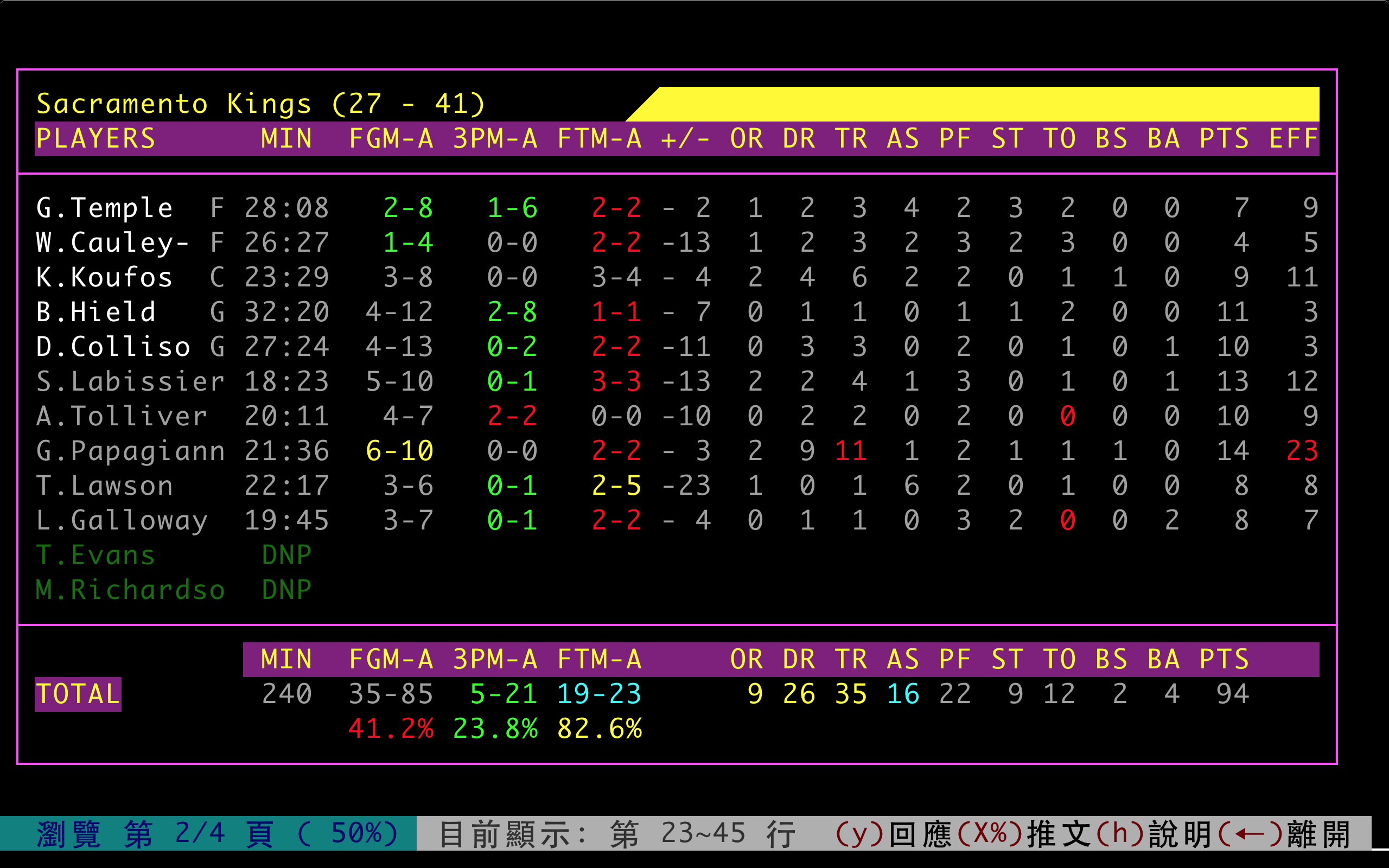Click B.Hield's name

pos(96,312)
